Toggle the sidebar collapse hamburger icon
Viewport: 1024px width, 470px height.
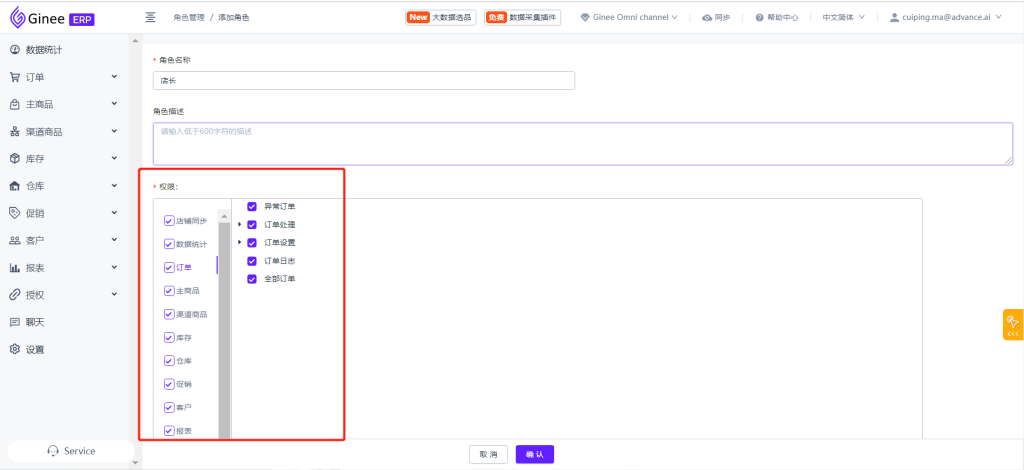point(150,17)
